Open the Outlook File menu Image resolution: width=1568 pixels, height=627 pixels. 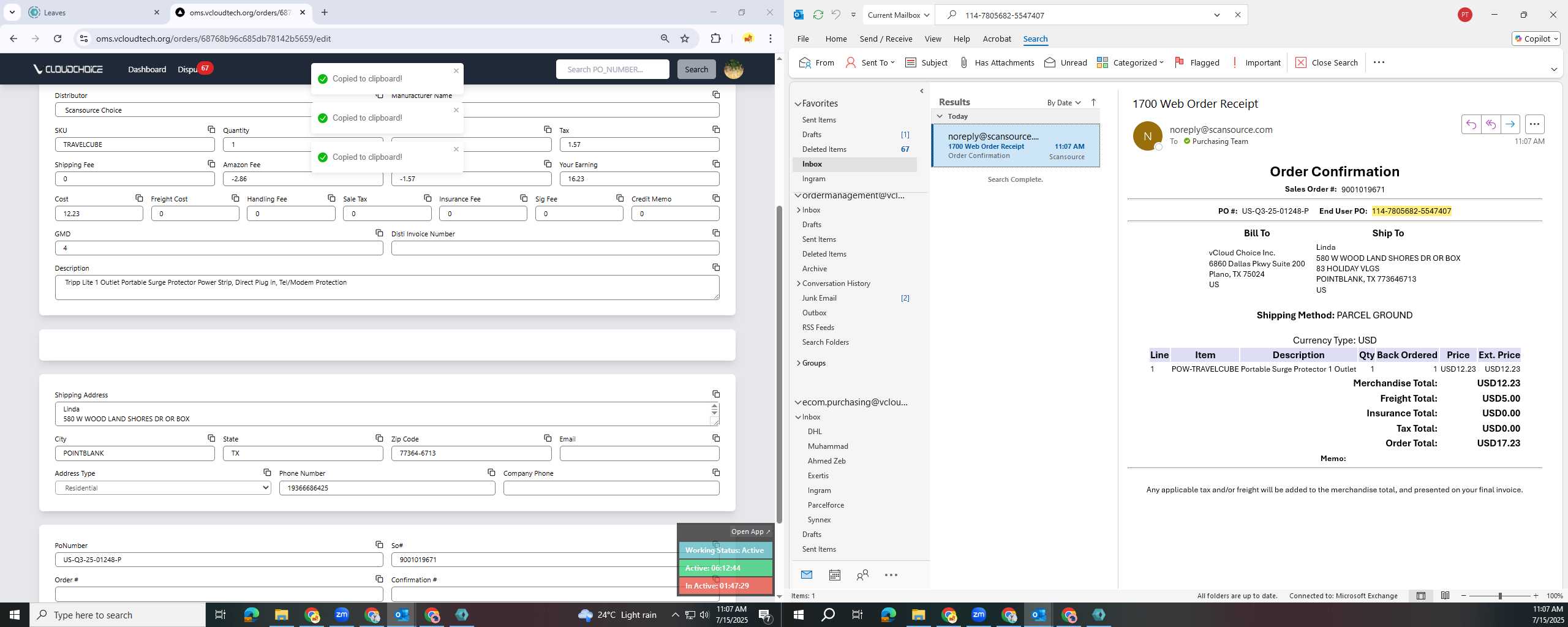point(803,39)
